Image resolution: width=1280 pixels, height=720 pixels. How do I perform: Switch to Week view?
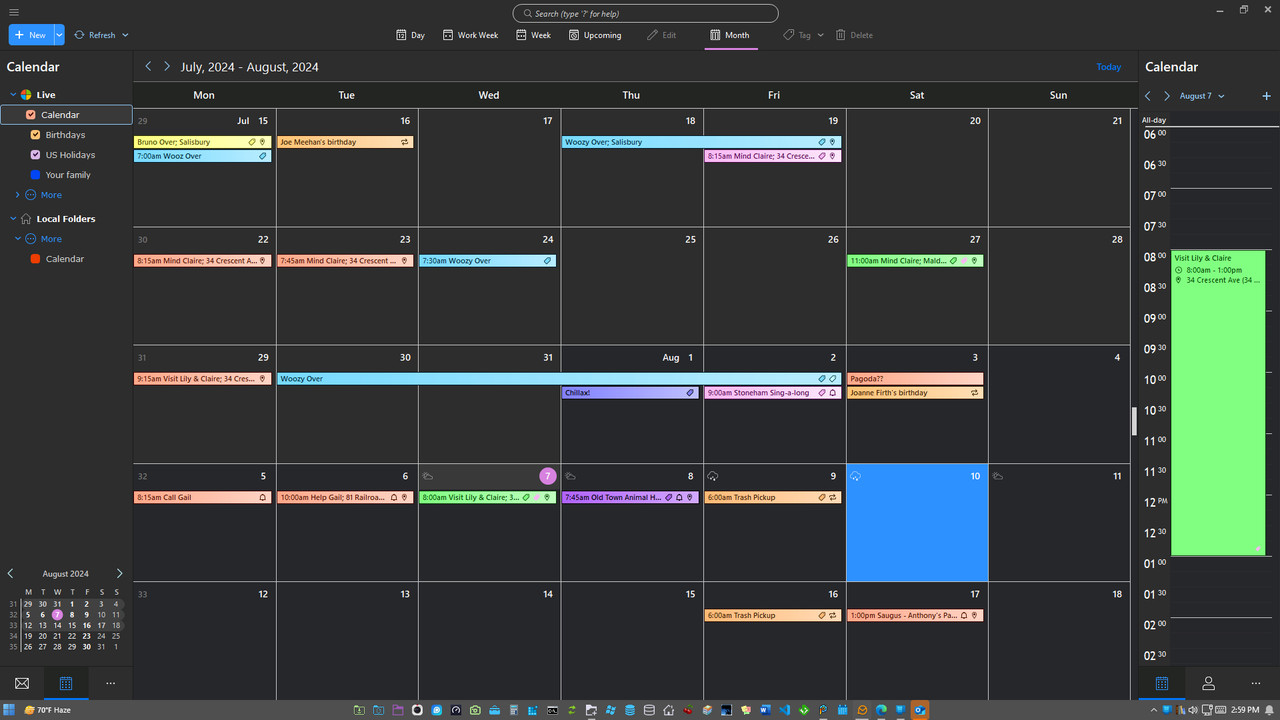point(533,34)
